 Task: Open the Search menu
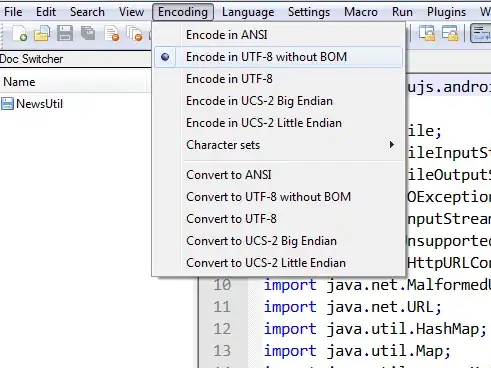pos(87,12)
